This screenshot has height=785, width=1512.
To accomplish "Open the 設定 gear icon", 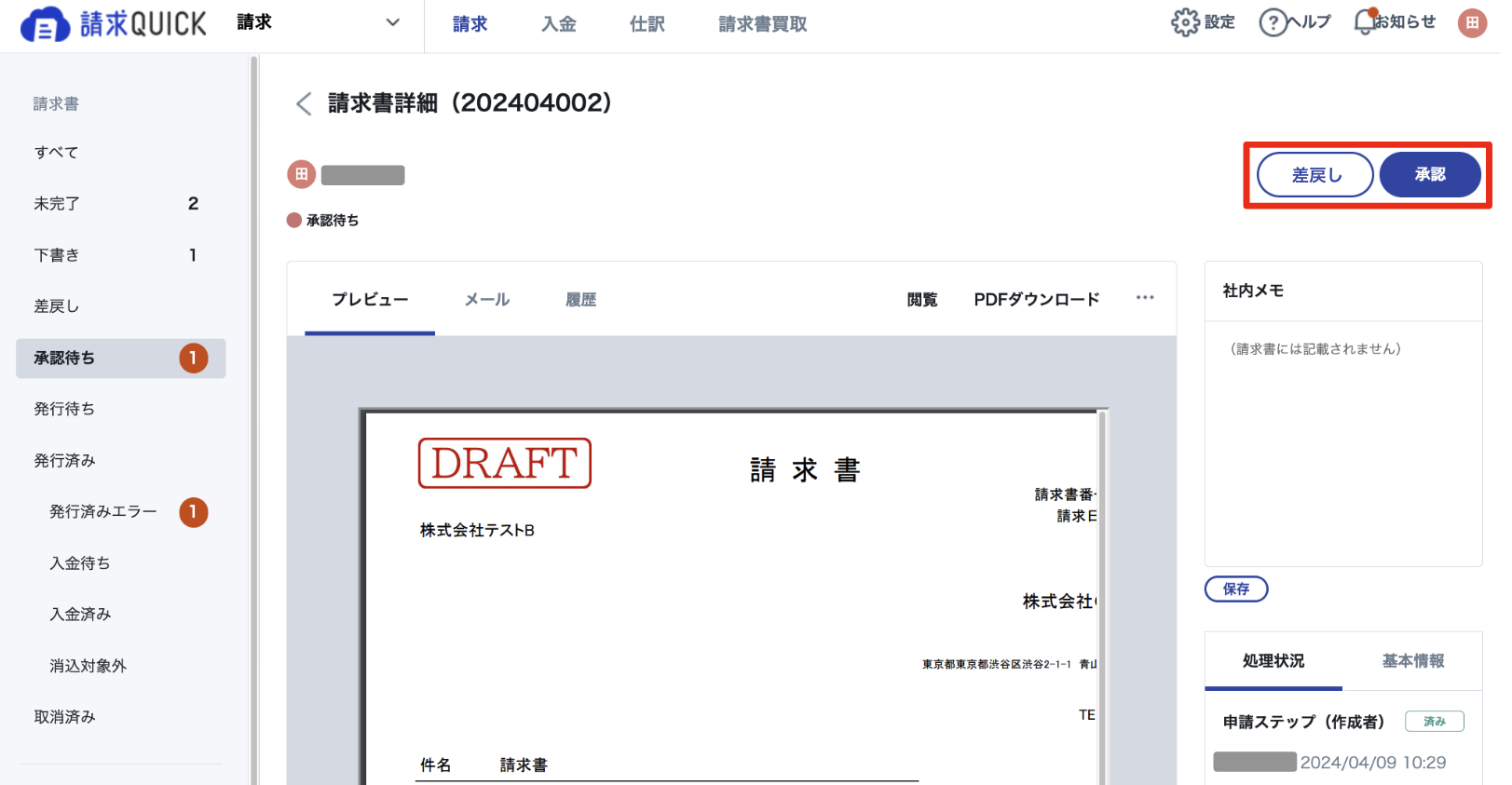I will (x=1185, y=22).
